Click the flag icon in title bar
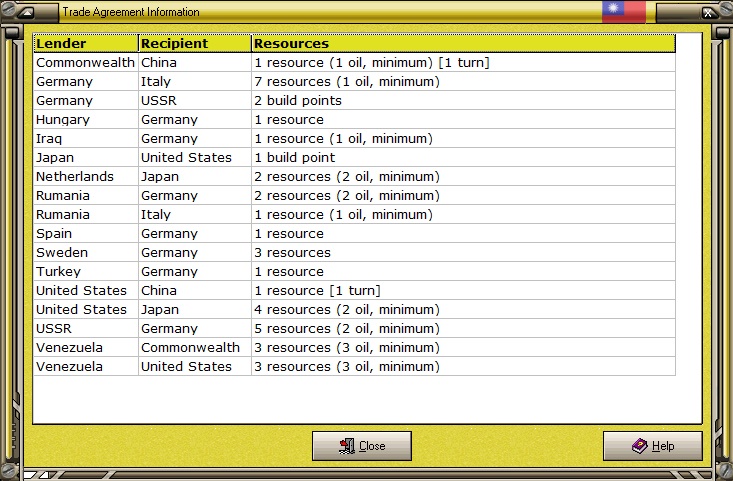This screenshot has width=733, height=481. pos(624,12)
